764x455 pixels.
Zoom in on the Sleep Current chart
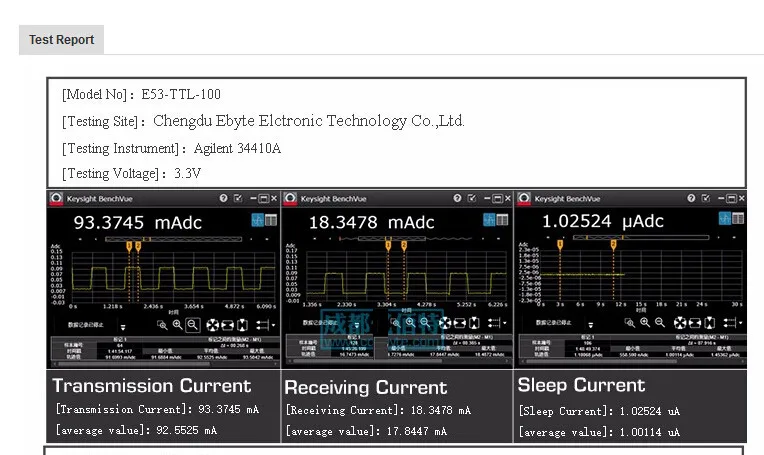(x=645, y=322)
